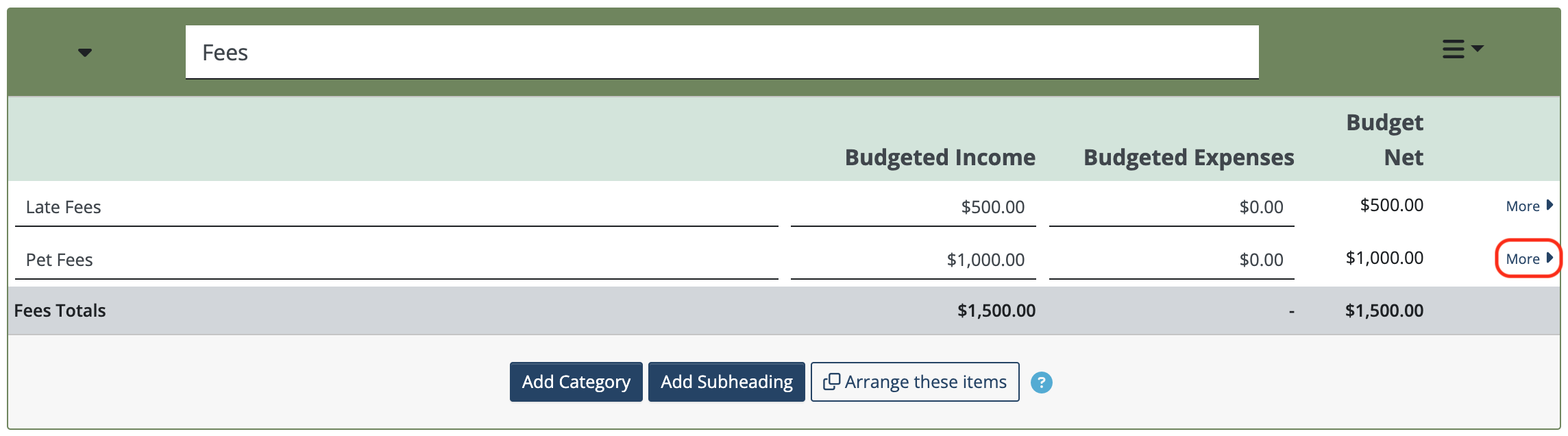
Task: Click the Budgeted Income column header
Action: point(940,158)
